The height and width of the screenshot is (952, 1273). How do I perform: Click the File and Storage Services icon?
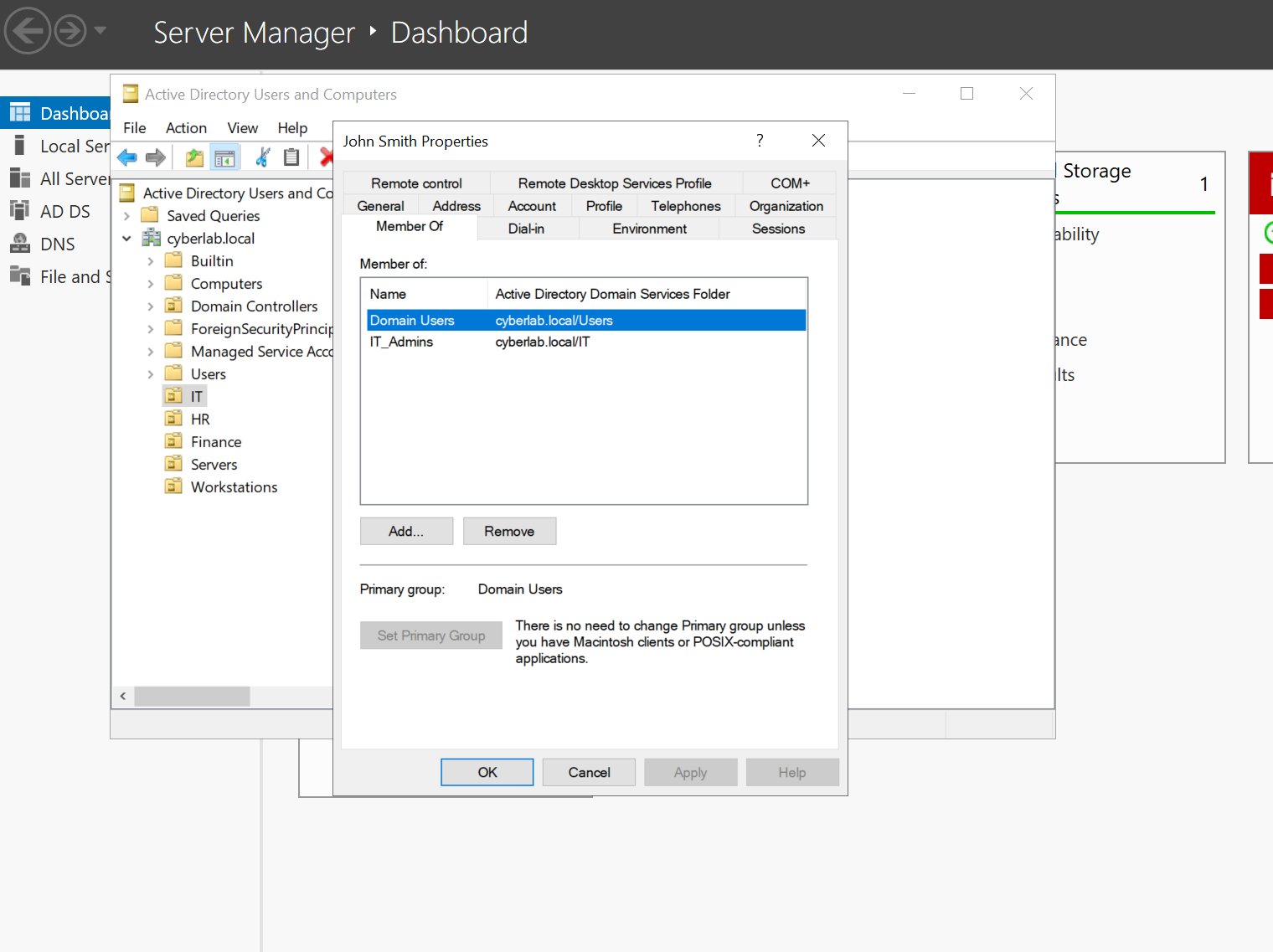20,276
